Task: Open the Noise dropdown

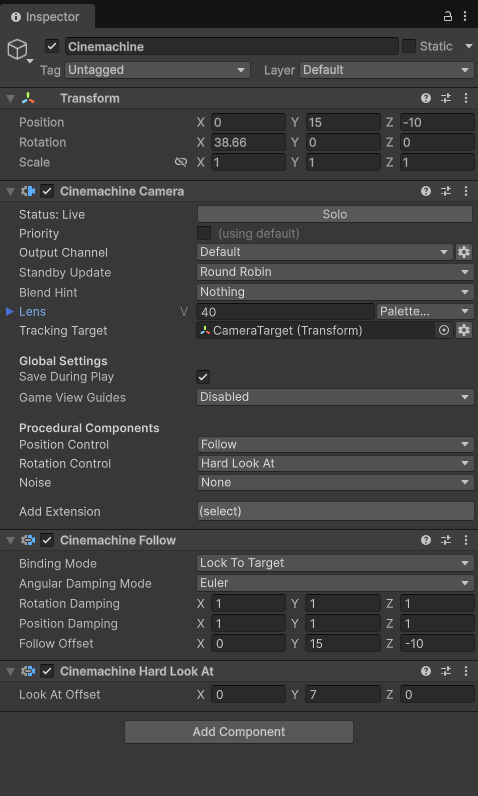Action: 335,482
